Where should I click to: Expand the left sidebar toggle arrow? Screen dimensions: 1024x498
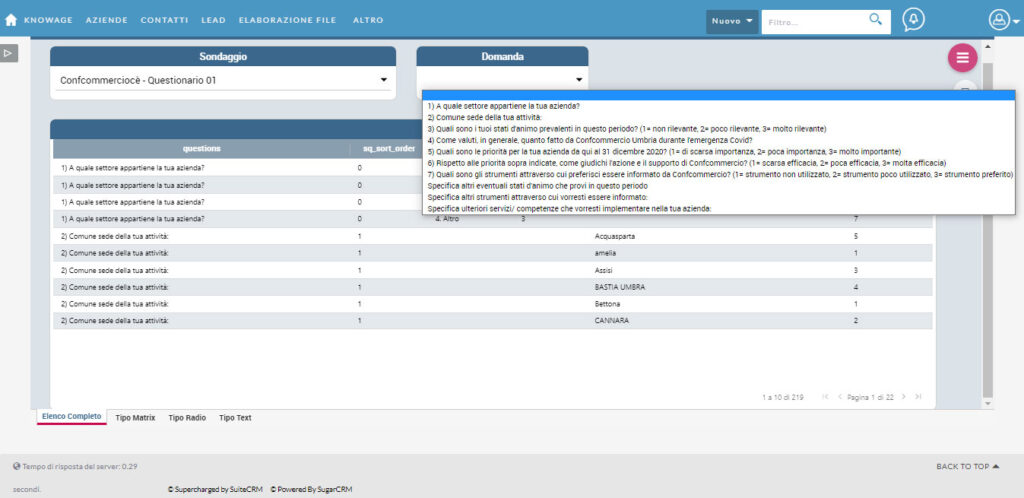pyautogui.click(x=9, y=53)
